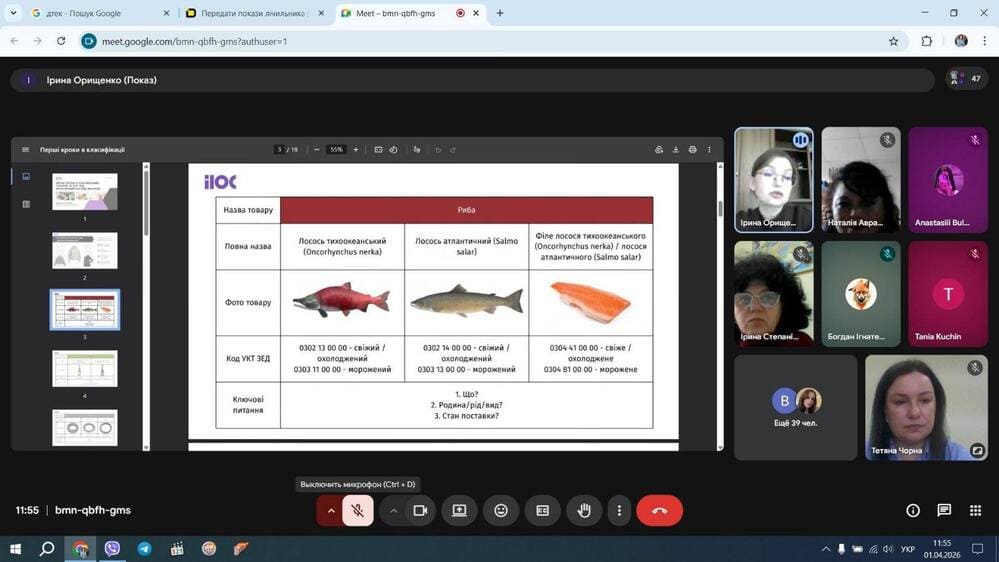999x562 pixels.
Task: Open the emoji reactions panel
Action: coord(501,510)
